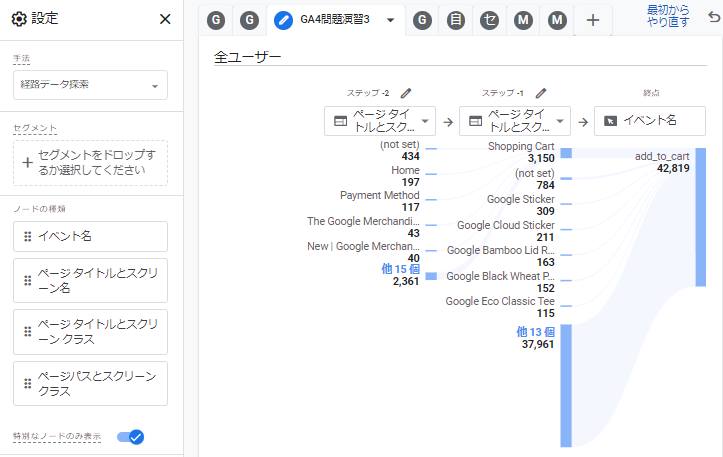The image size is (723, 457).
Task: Click the 全ユーザー segment heading
Action: coord(248,57)
